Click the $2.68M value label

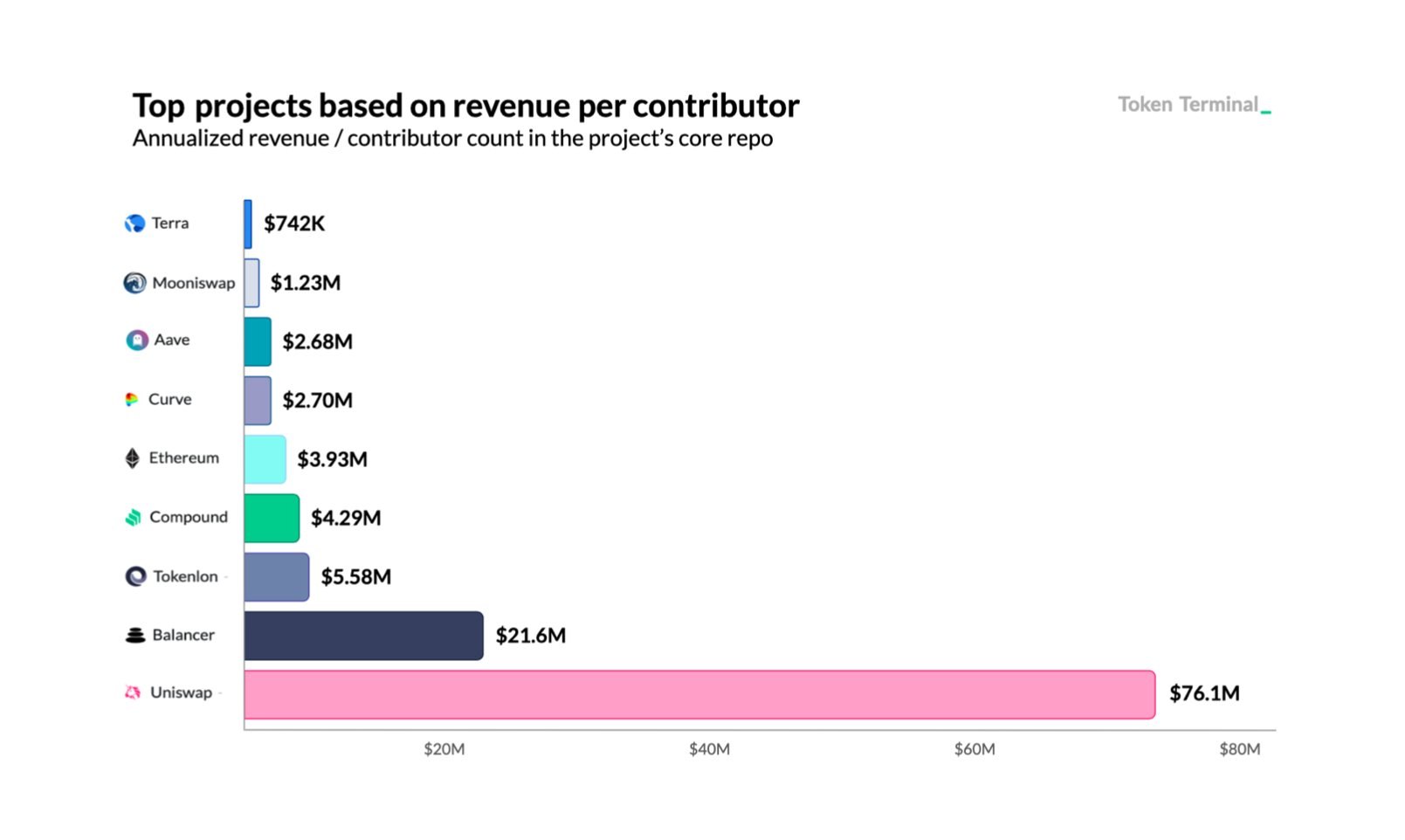coord(318,341)
